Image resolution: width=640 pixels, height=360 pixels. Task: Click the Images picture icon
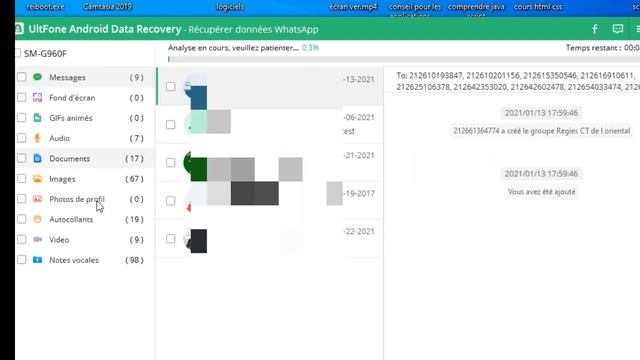pyautogui.click(x=38, y=179)
